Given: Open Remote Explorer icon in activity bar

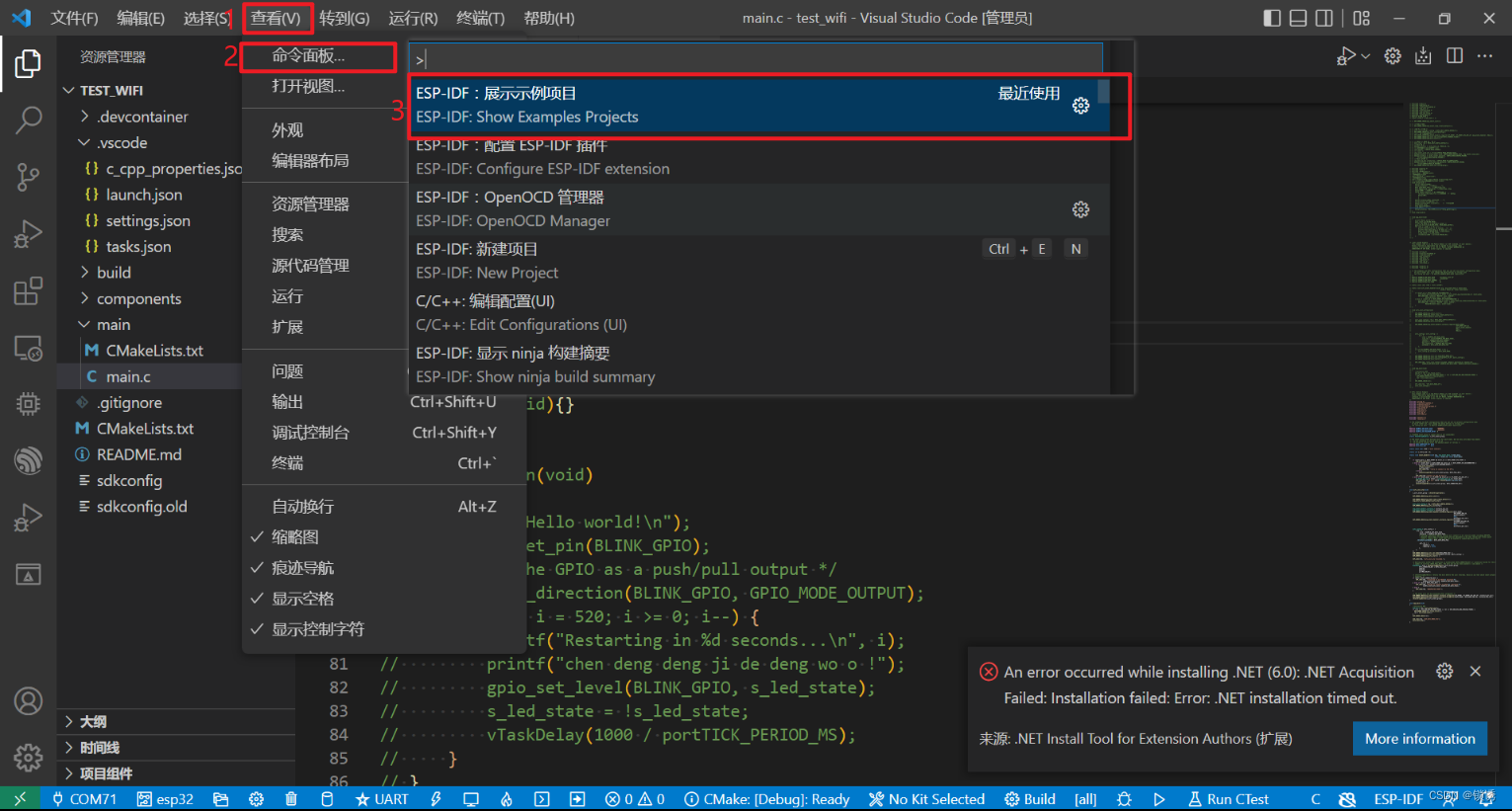Looking at the screenshot, I should click(x=28, y=348).
